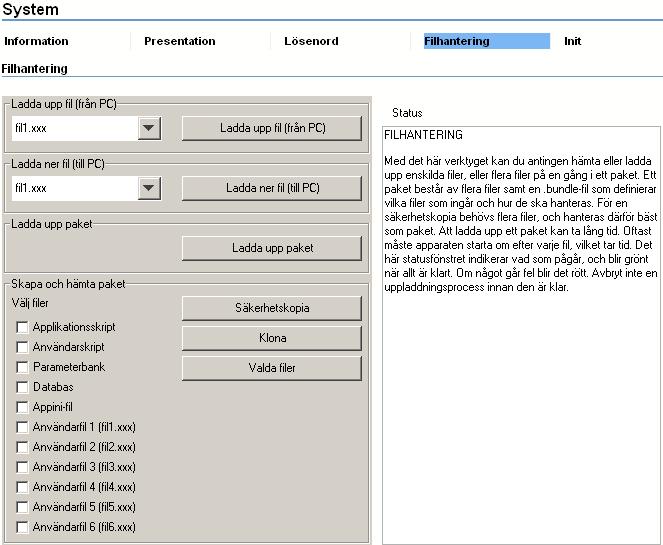Click the System page heading
The image size is (663, 545).
(x=30, y=9)
